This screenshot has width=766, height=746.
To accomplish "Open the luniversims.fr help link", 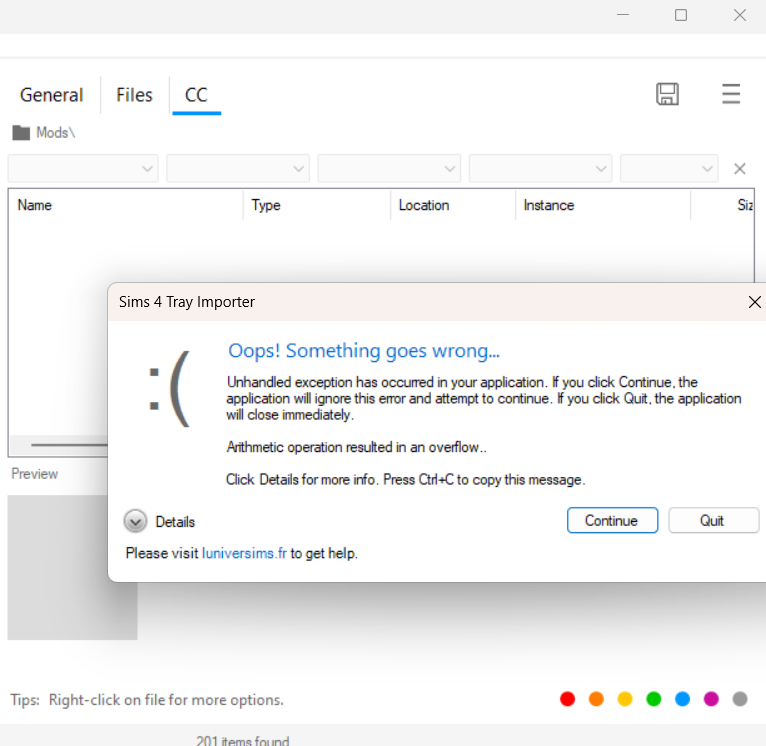I will tap(244, 553).
